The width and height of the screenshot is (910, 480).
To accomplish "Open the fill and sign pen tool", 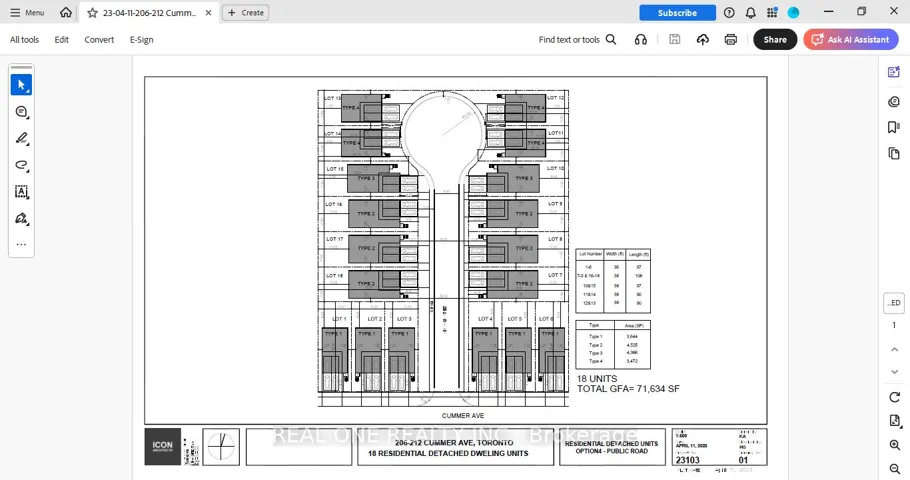I will point(21,218).
